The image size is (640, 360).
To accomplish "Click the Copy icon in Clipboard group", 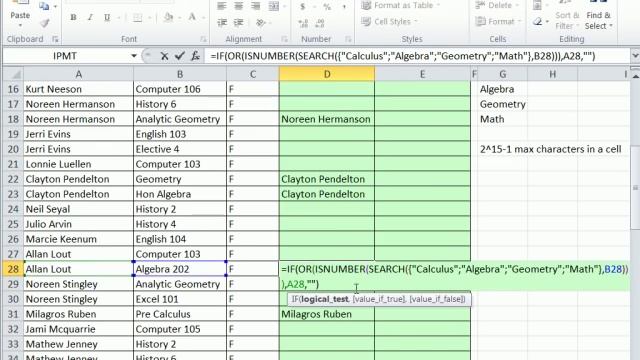I will click(44, 6).
